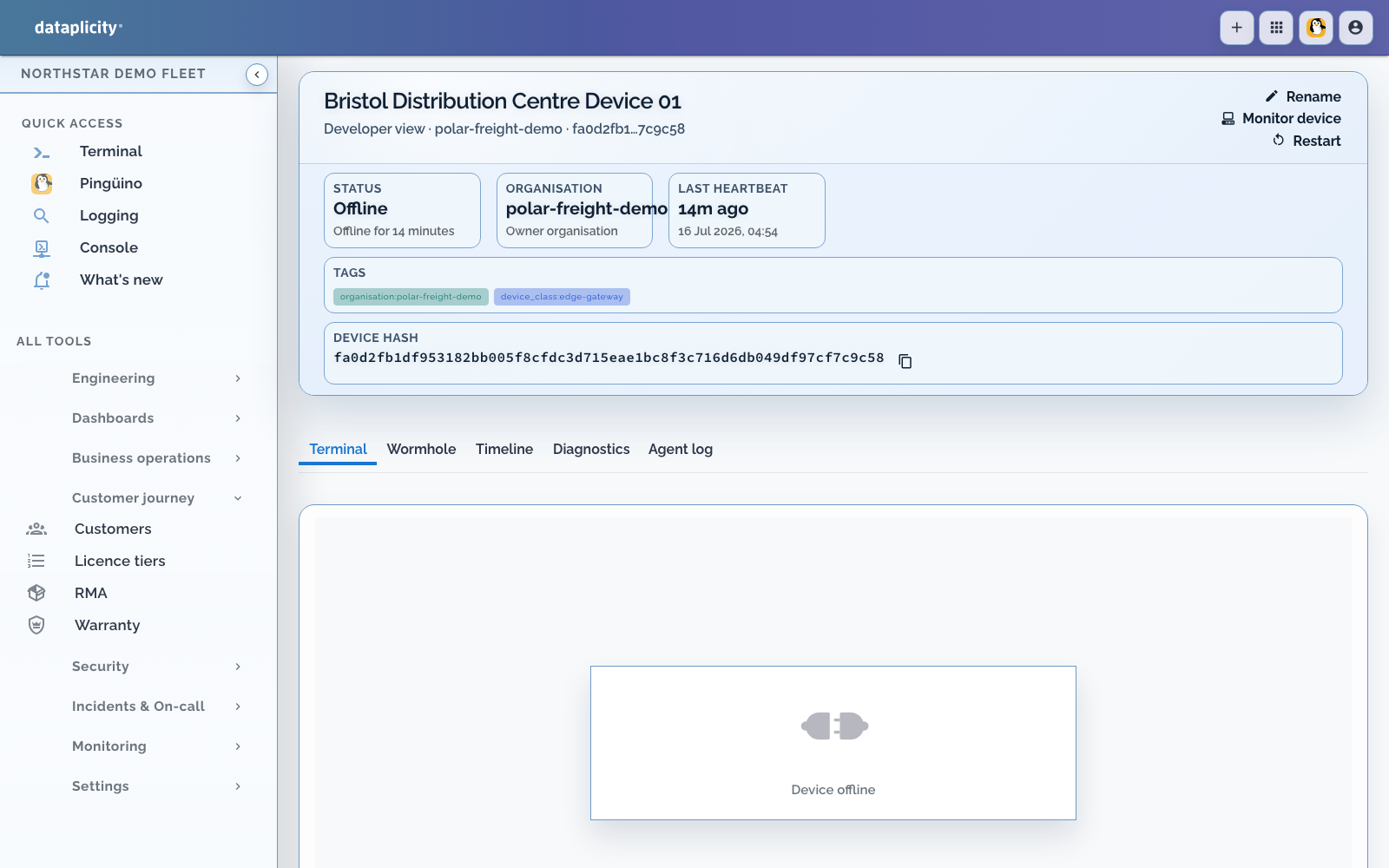Image resolution: width=1389 pixels, height=868 pixels.
Task: Click the Rename pencil icon
Action: click(1272, 96)
